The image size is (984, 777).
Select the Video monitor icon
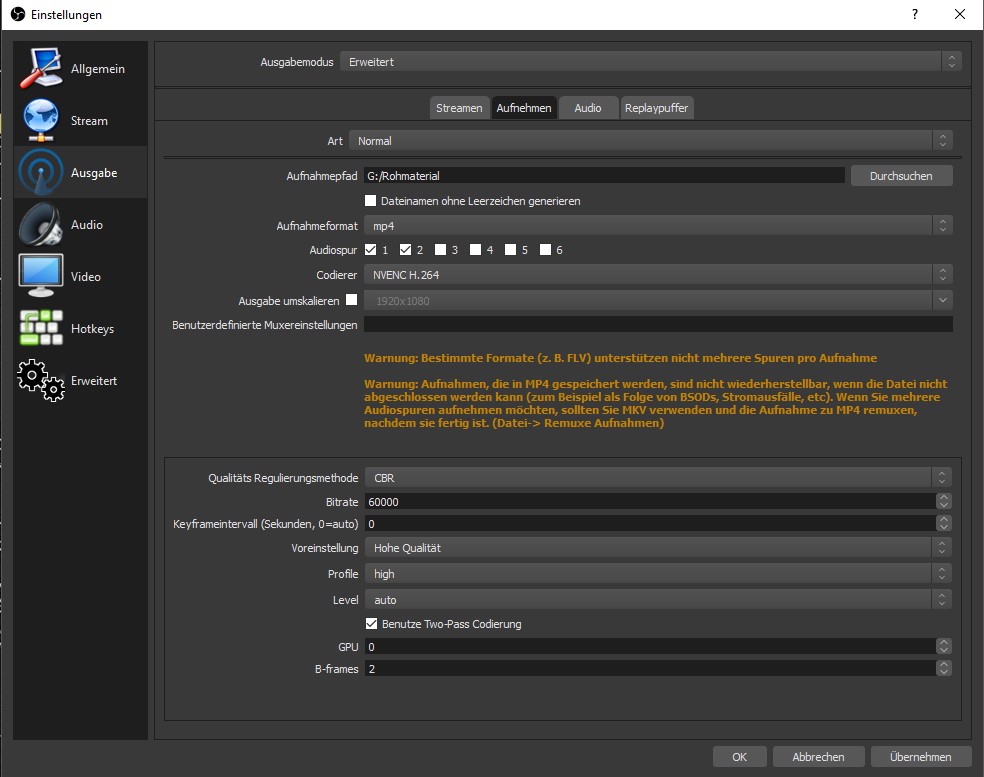pyautogui.click(x=40, y=277)
